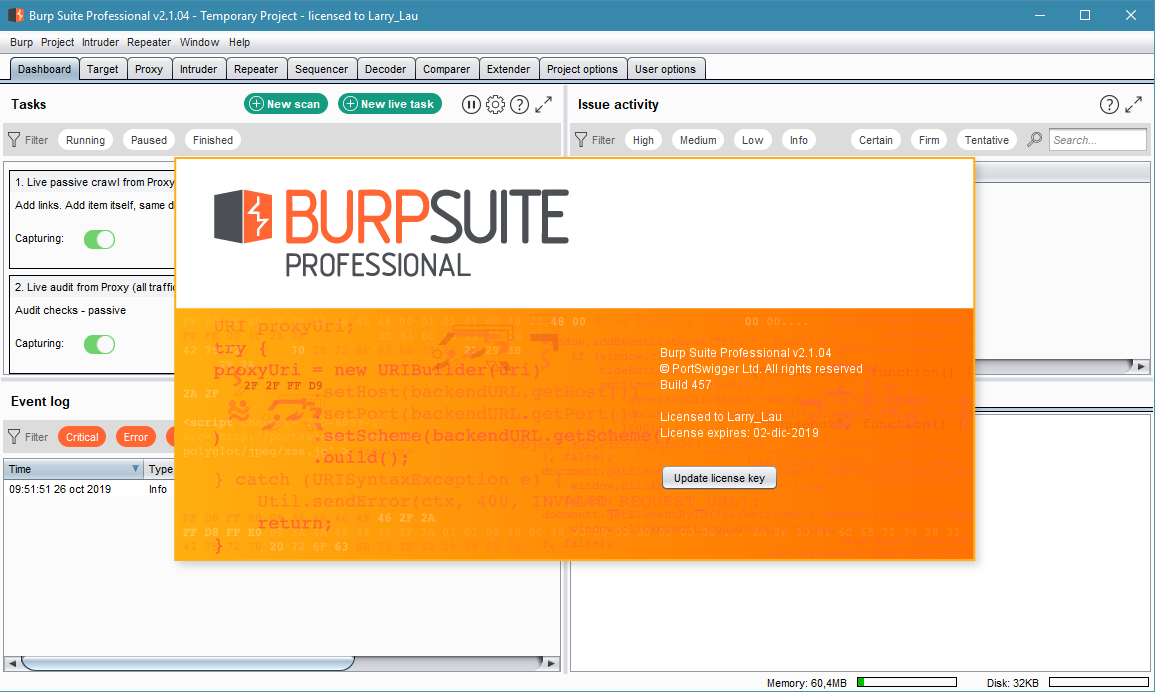
Task: Open the Intruder menu
Action: pos(100,42)
